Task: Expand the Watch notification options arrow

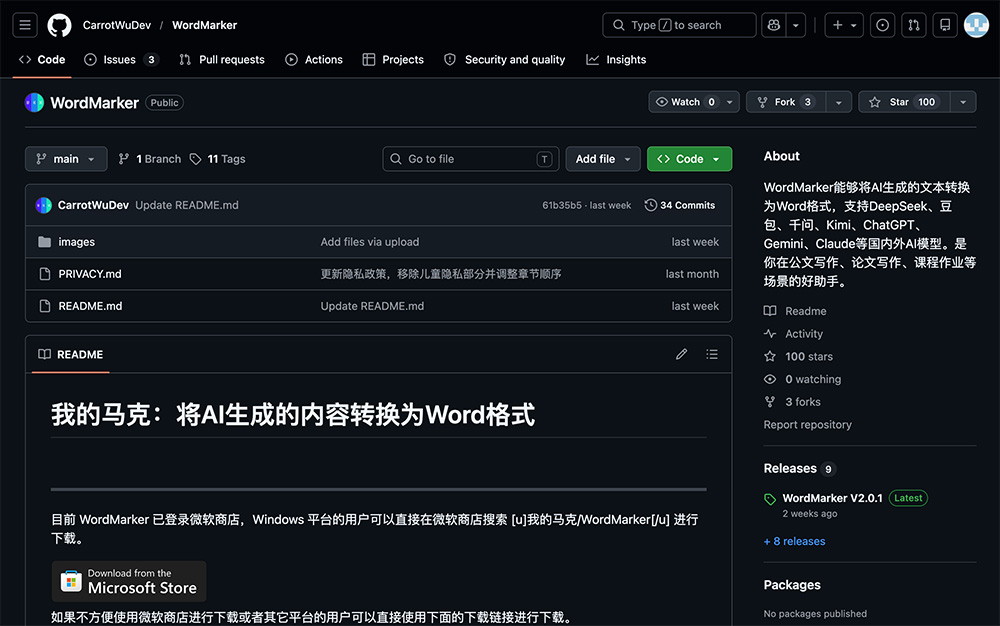Action: click(730, 102)
